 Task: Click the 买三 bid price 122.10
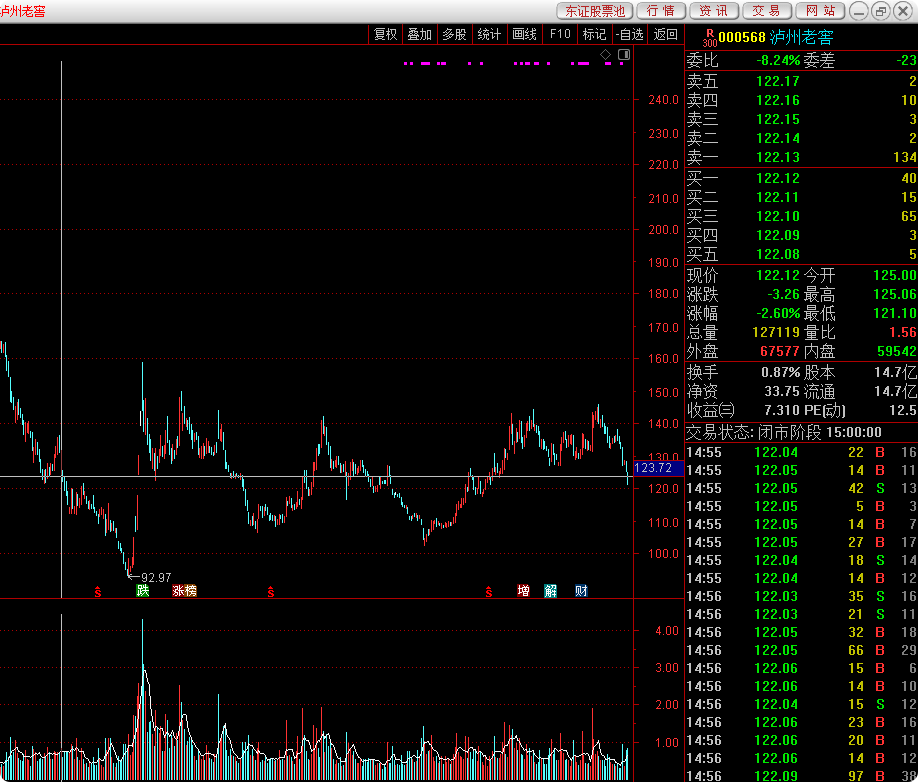(x=777, y=216)
